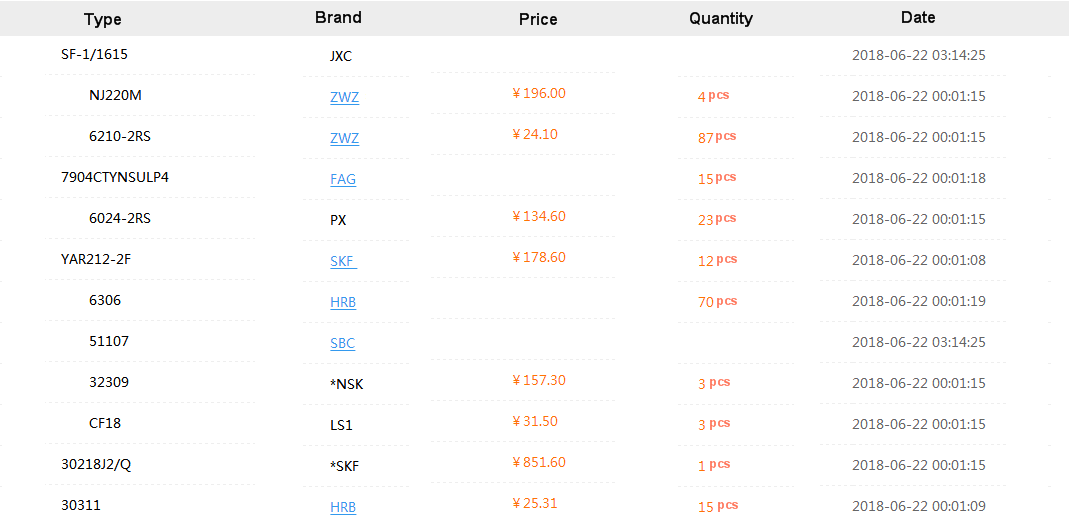Click the 87 pcs quantity
1080x522 pixels.
[x=716, y=137]
